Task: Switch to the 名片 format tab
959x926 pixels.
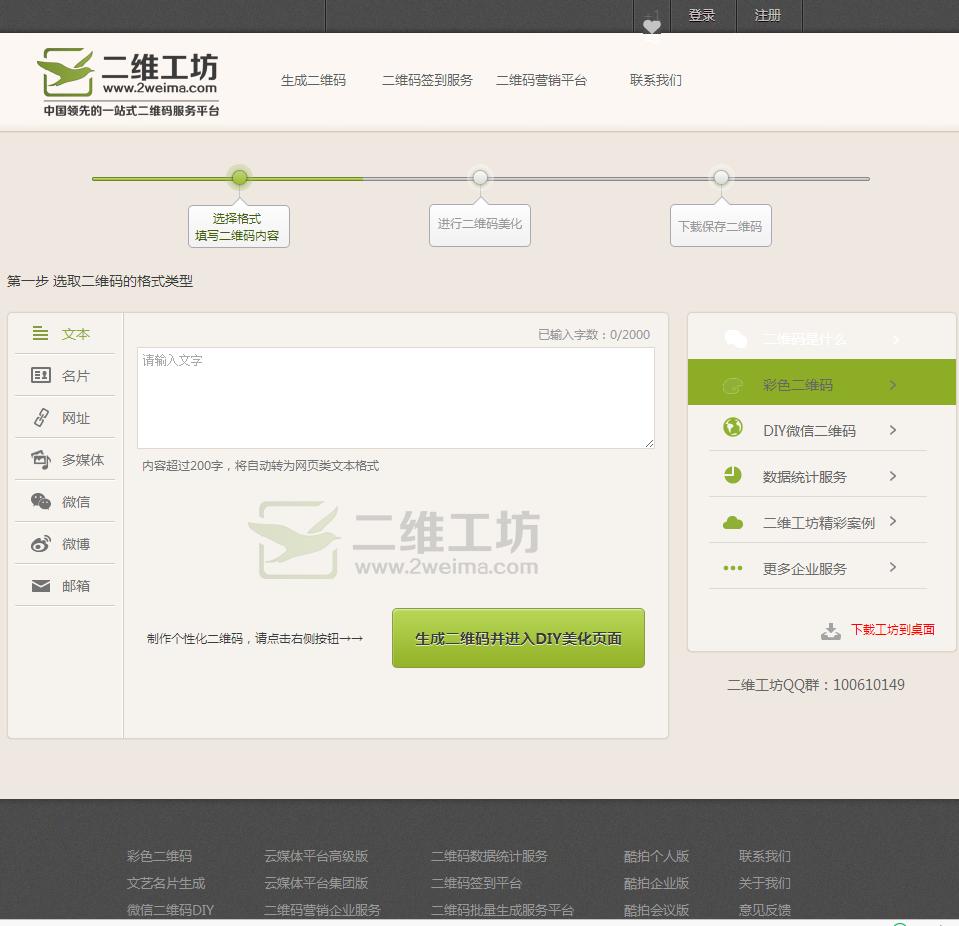Action: point(65,375)
